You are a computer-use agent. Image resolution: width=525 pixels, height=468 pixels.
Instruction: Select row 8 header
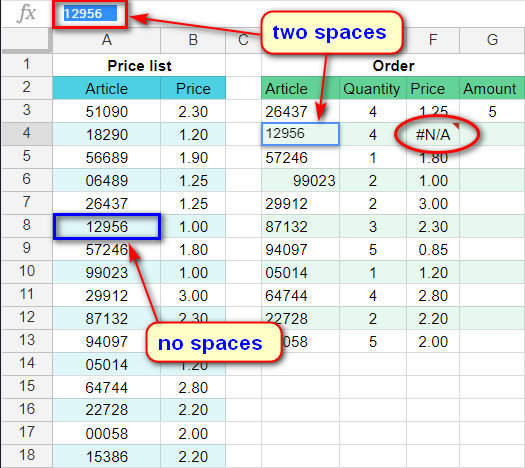pyautogui.click(x=26, y=226)
